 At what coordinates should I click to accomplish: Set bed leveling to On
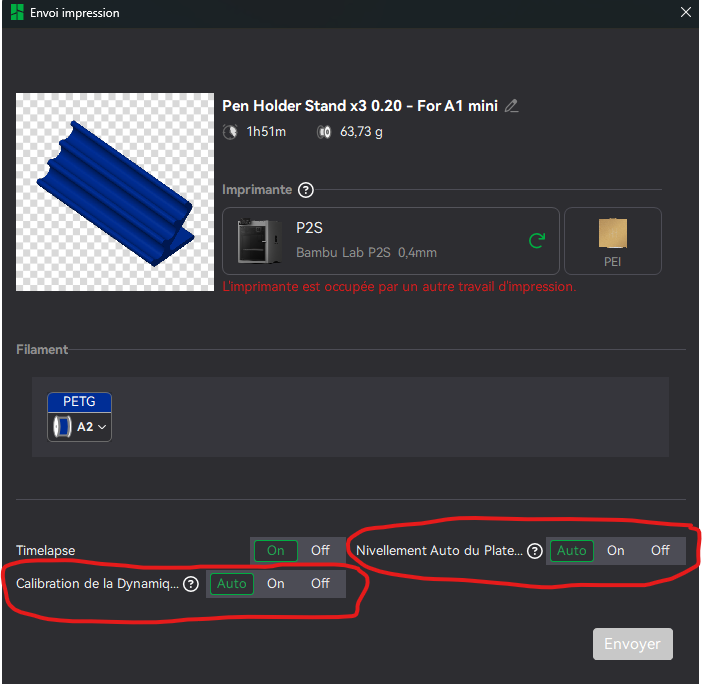[x=616, y=551]
